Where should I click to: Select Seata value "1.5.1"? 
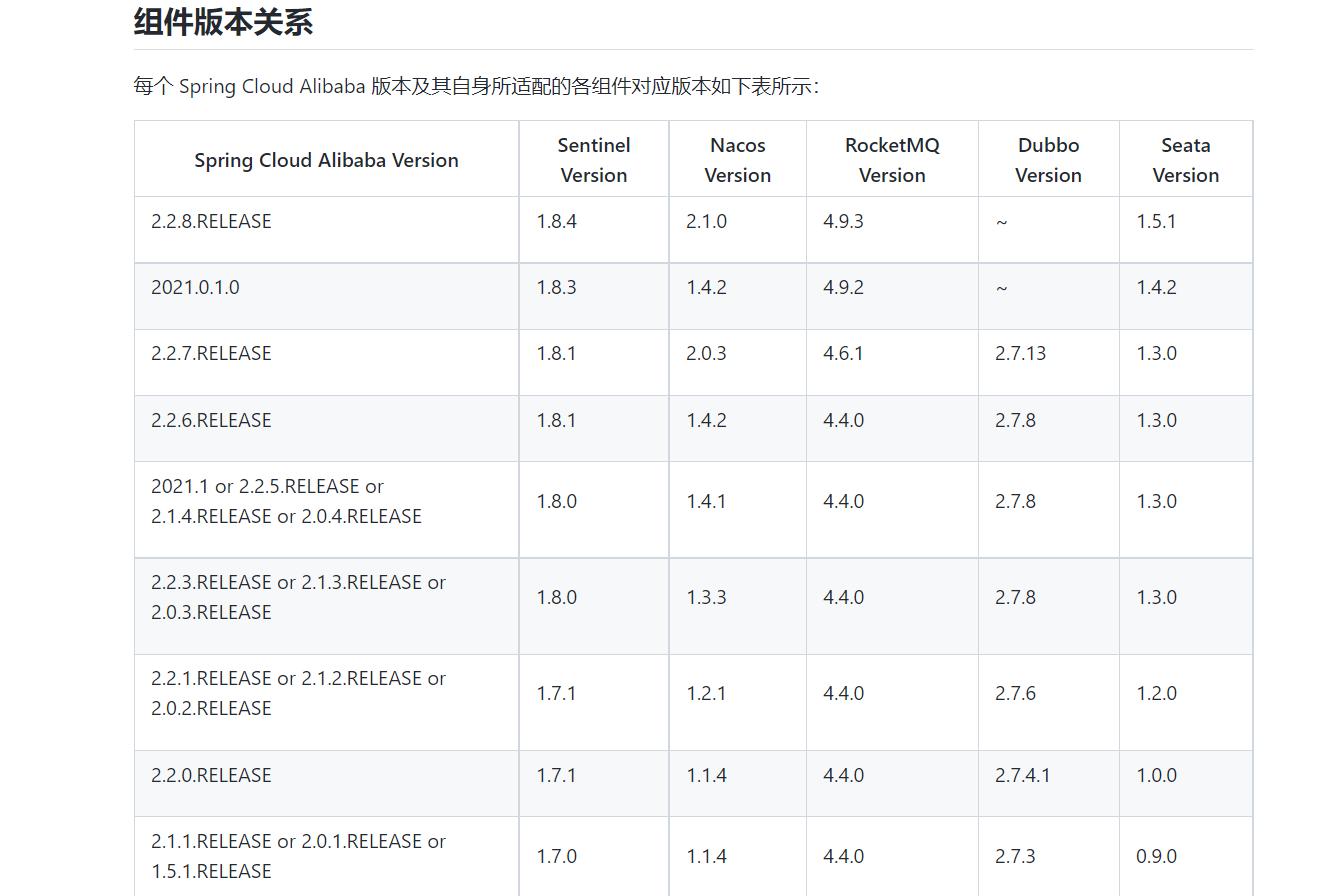pyautogui.click(x=1156, y=221)
